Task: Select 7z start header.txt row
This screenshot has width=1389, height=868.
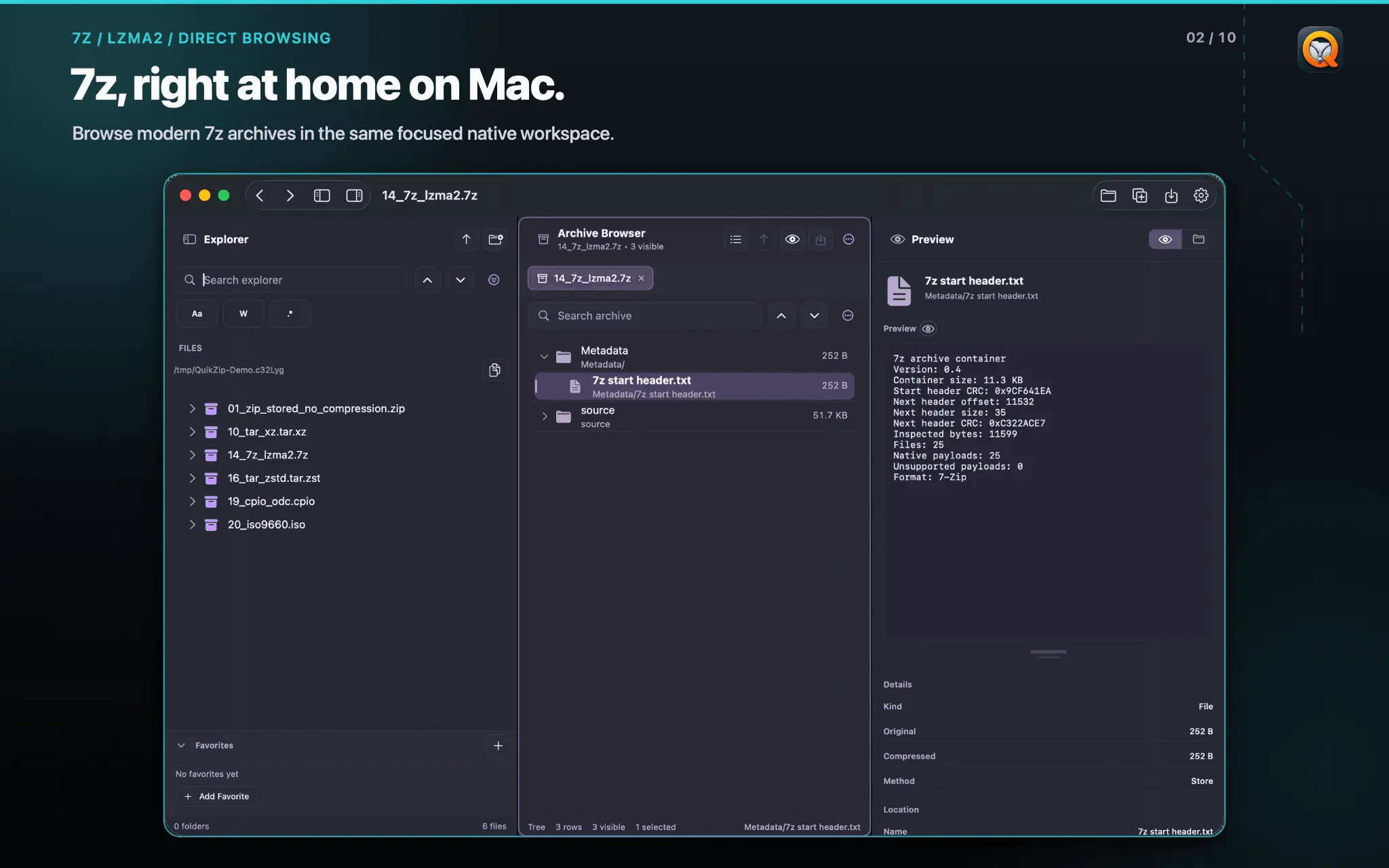Action: (x=694, y=387)
